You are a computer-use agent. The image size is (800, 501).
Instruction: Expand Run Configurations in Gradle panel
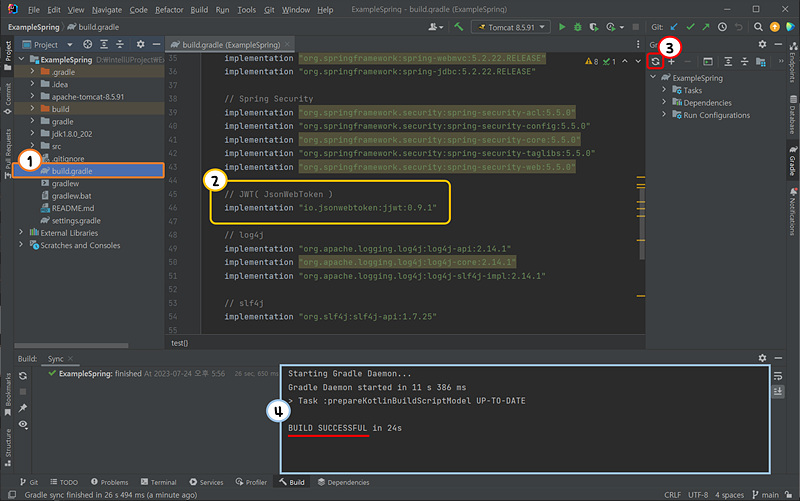(664, 114)
